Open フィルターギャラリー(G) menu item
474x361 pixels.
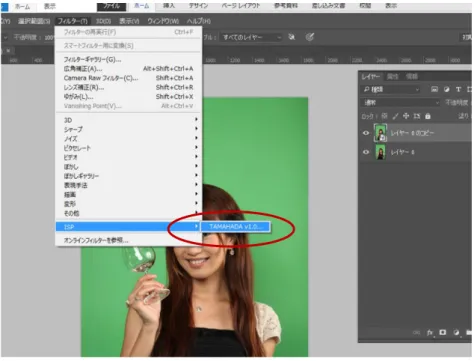[128, 59]
